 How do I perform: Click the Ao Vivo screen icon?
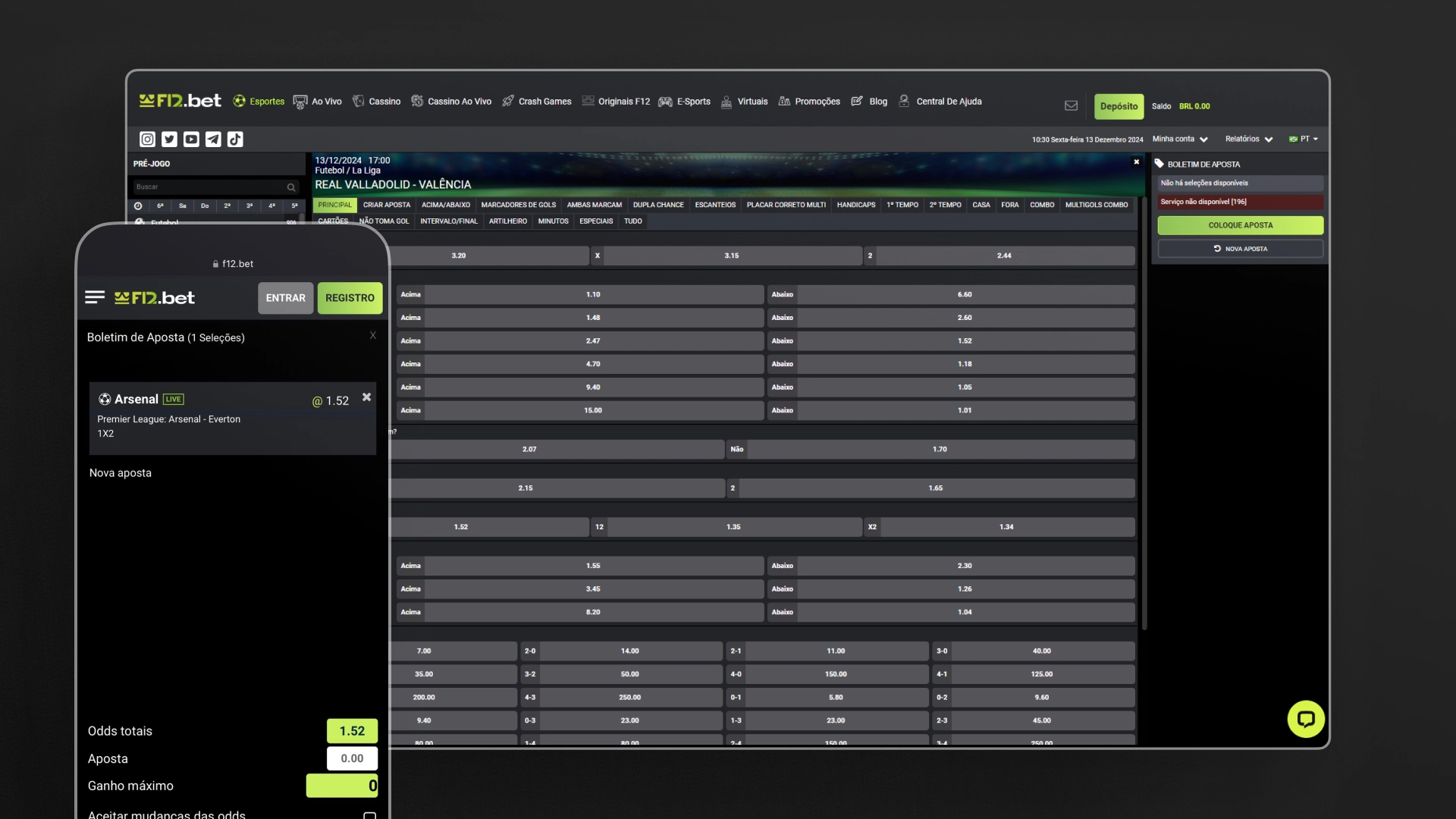tap(300, 102)
